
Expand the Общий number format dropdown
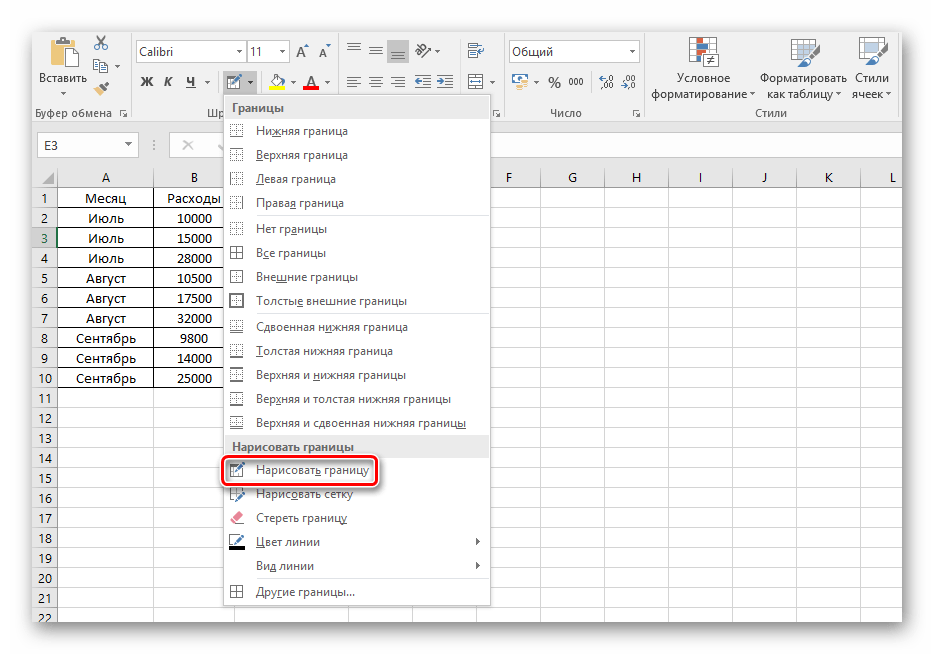[x=632, y=51]
